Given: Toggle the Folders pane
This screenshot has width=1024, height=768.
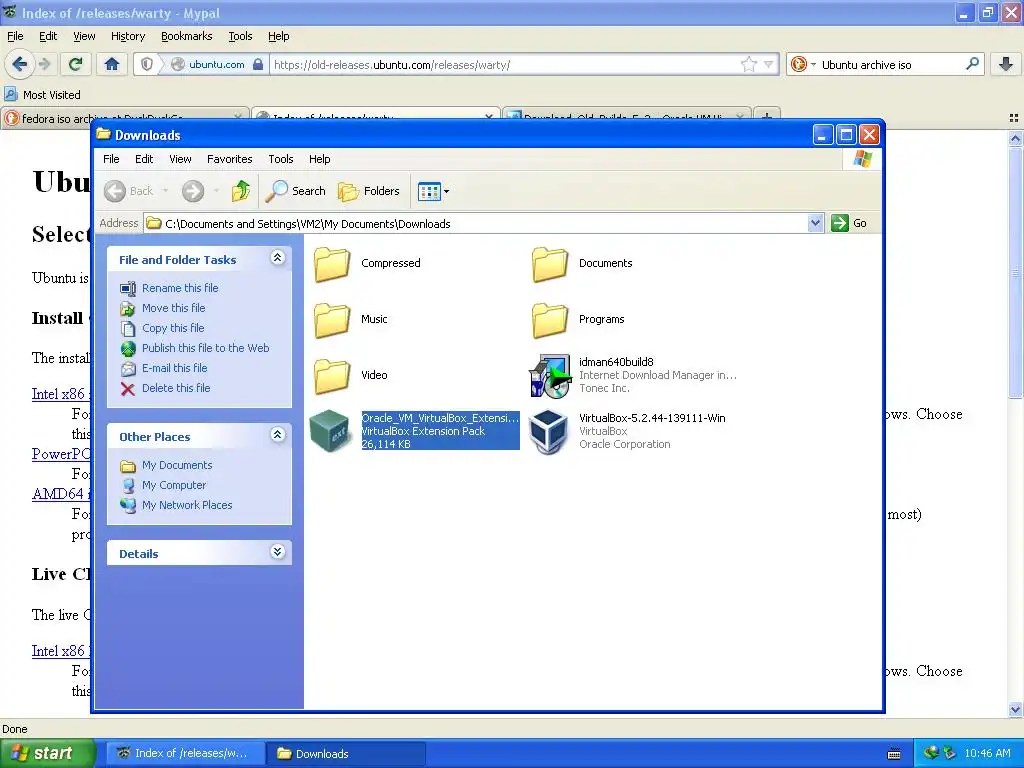Looking at the screenshot, I should pyautogui.click(x=369, y=191).
